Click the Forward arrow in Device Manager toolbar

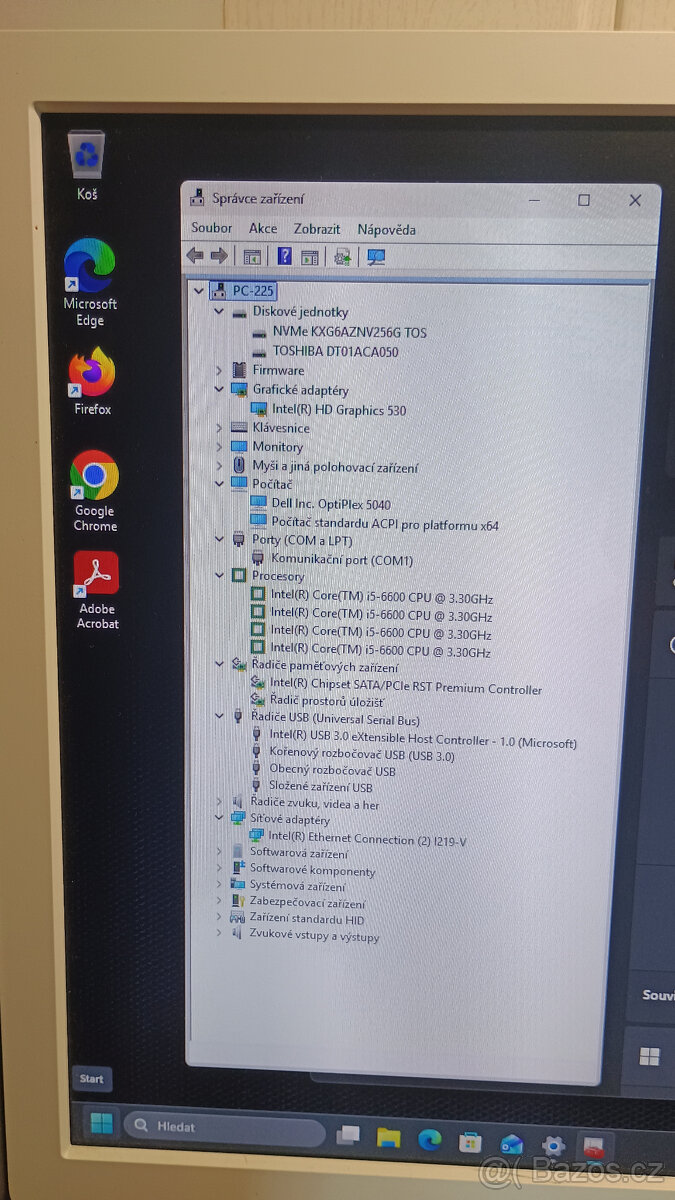[x=218, y=256]
